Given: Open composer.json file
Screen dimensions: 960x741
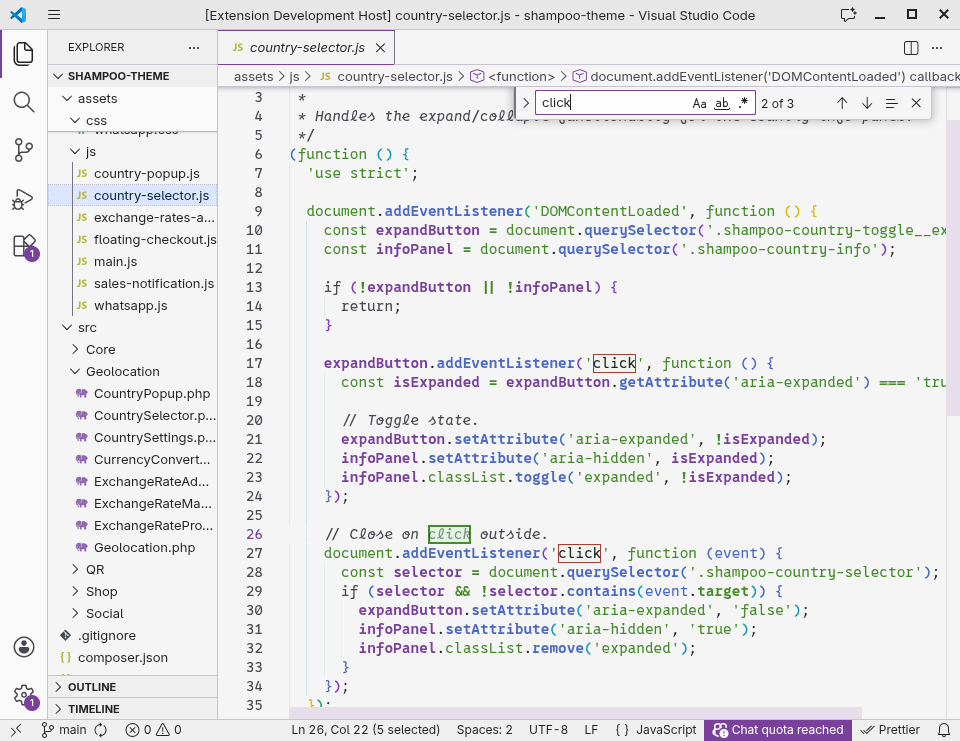Looking at the screenshot, I should (132, 658).
